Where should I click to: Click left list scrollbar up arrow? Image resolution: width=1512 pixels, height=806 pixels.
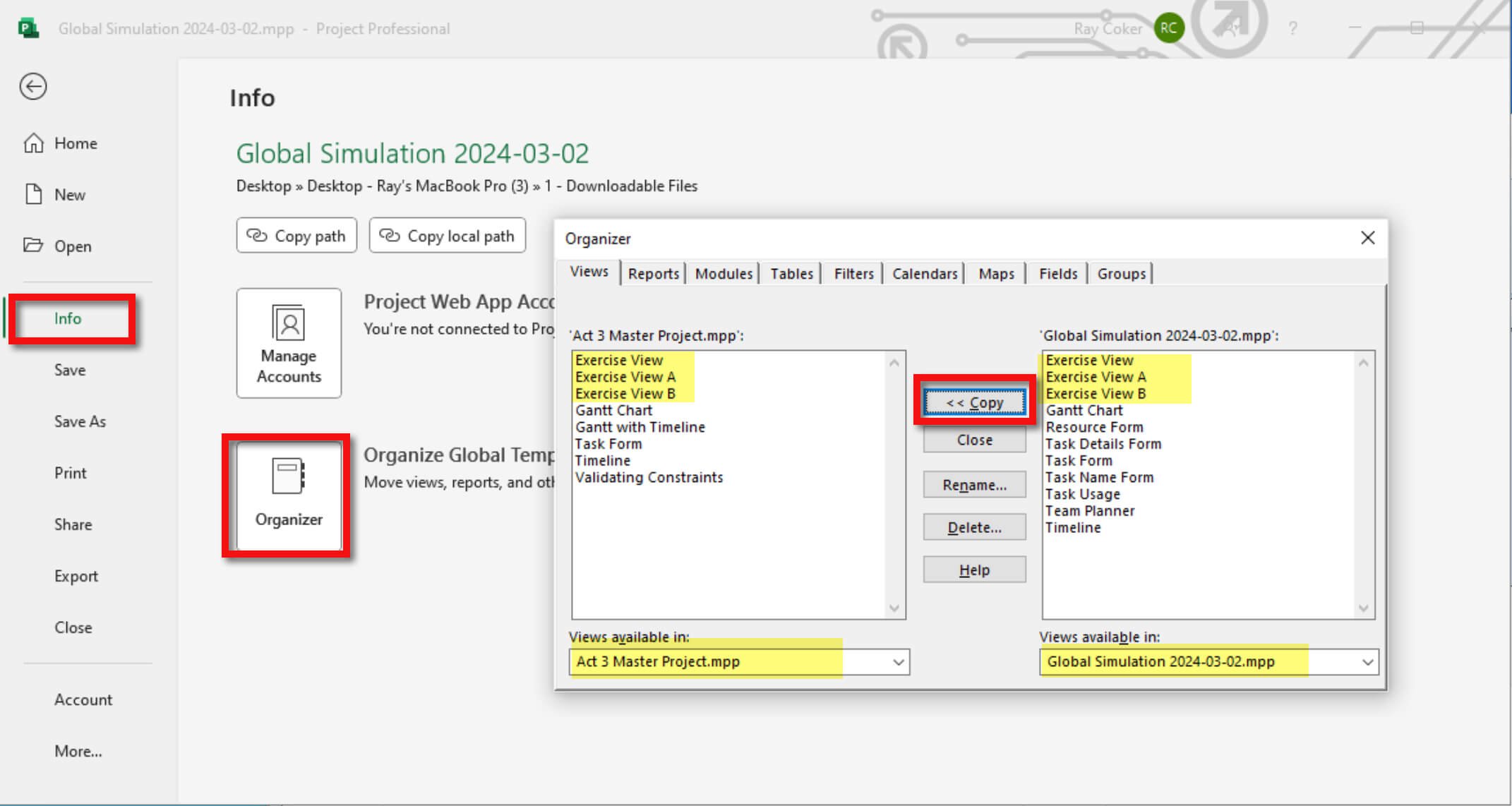pos(894,363)
